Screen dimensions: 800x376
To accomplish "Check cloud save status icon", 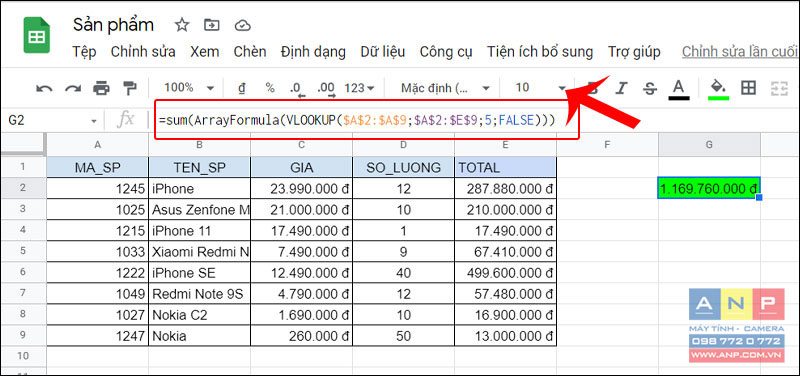I will [242, 25].
